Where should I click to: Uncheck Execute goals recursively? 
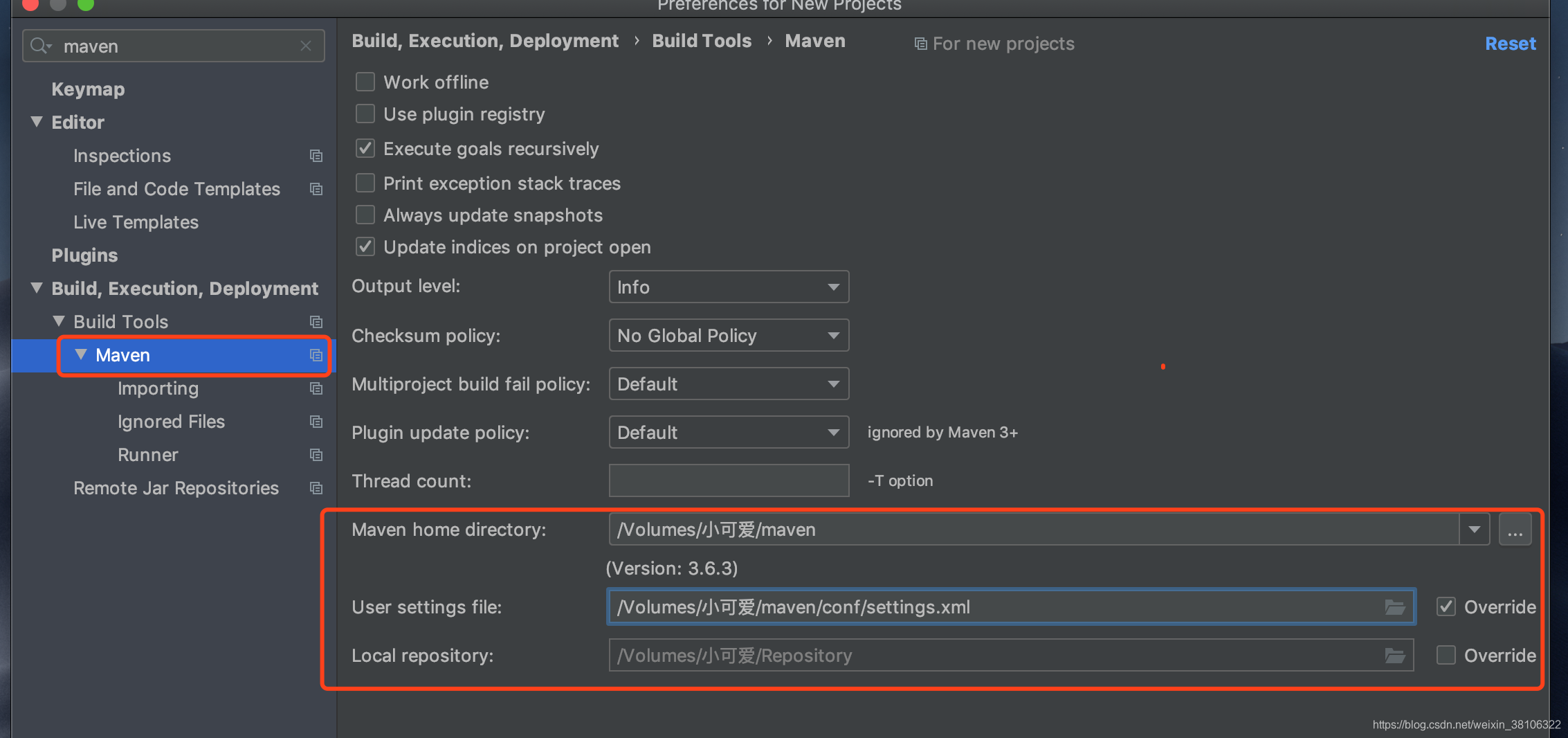tap(365, 148)
